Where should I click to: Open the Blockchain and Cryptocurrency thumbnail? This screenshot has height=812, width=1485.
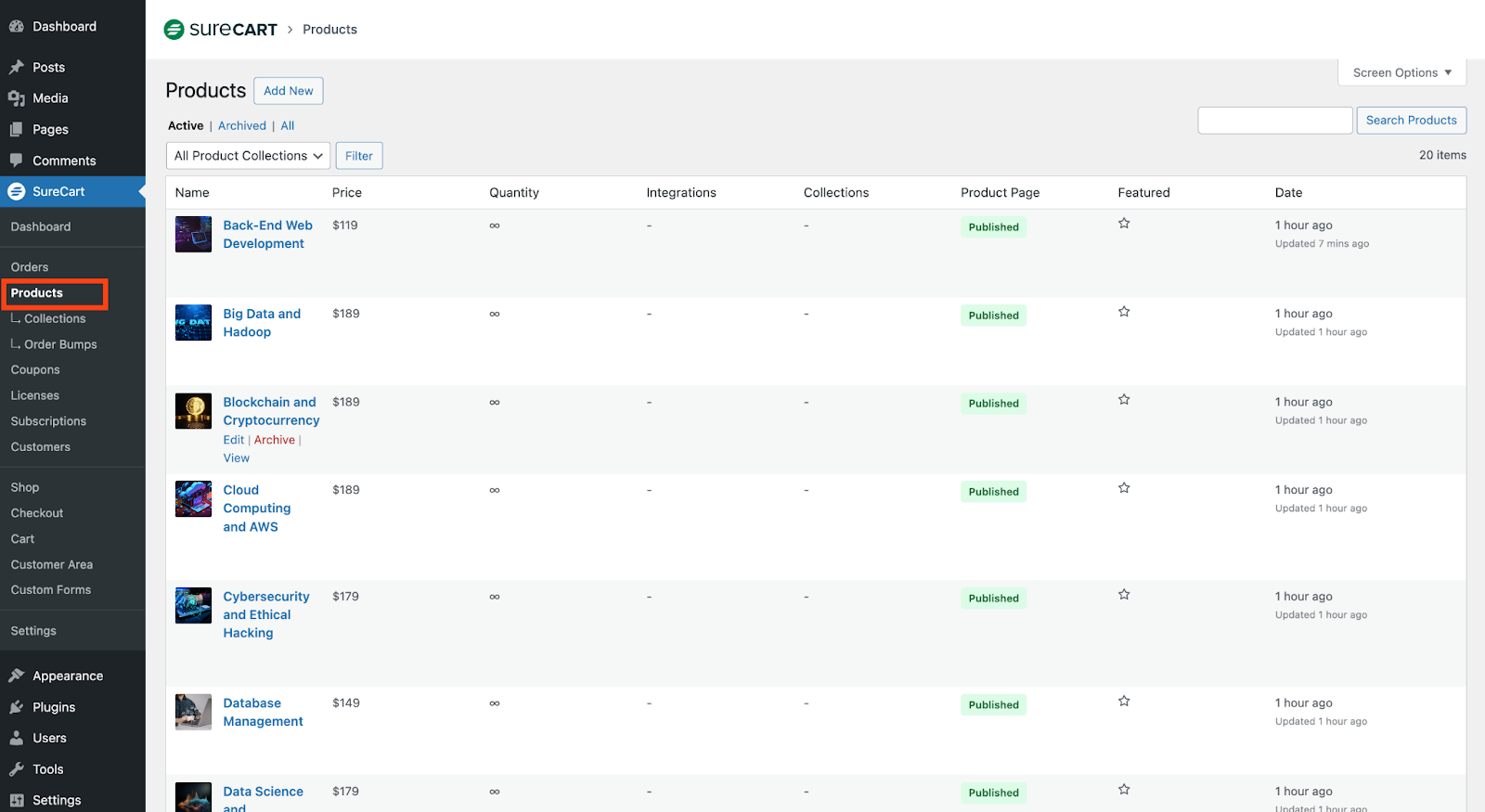tap(193, 411)
